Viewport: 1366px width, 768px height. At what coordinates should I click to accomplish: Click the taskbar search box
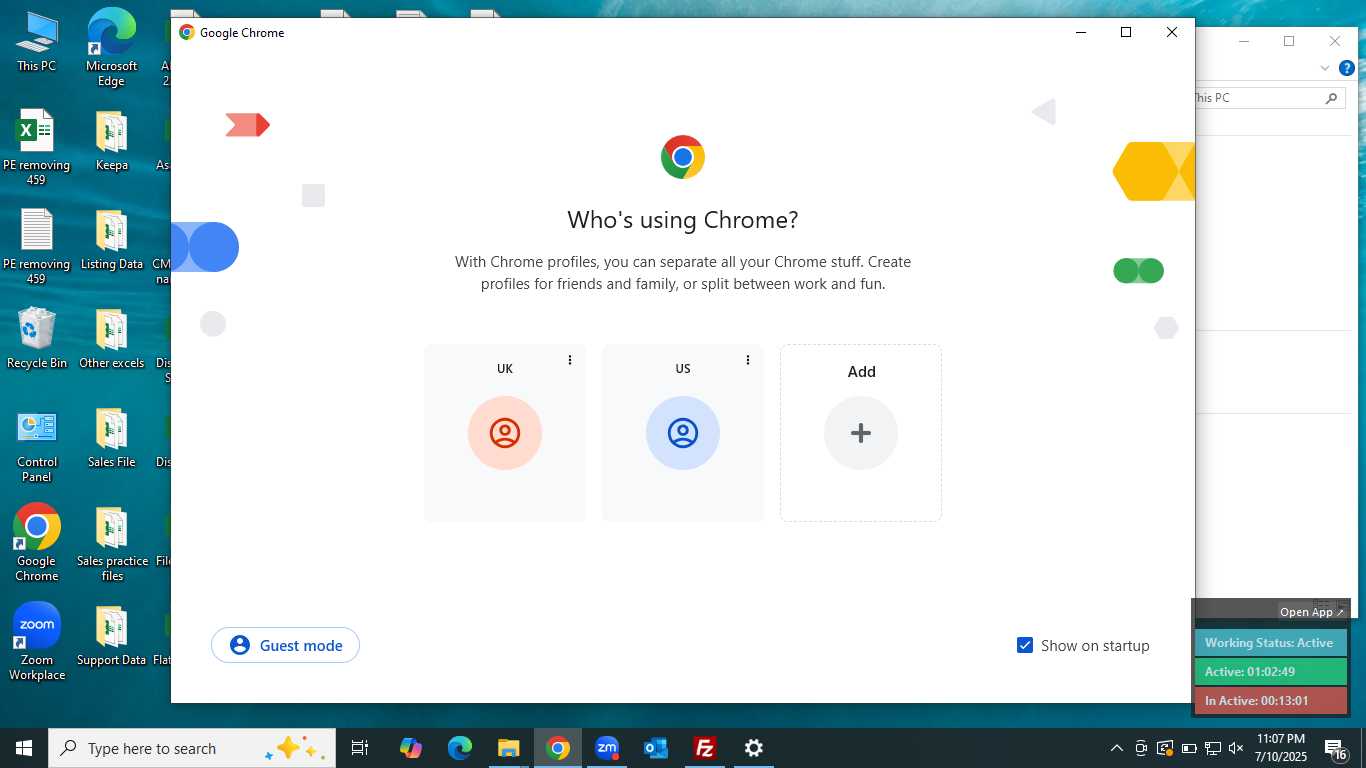tap(192, 748)
